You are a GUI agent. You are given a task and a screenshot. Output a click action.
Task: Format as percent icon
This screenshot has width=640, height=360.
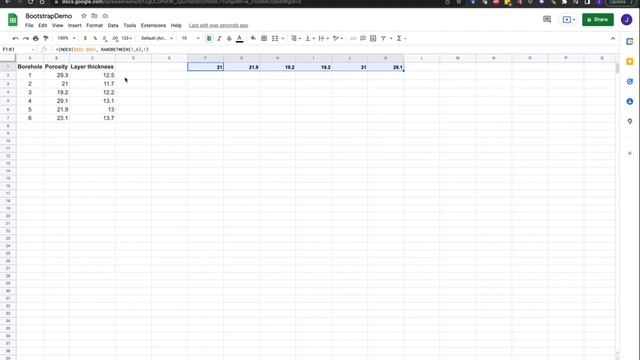click(x=95, y=38)
